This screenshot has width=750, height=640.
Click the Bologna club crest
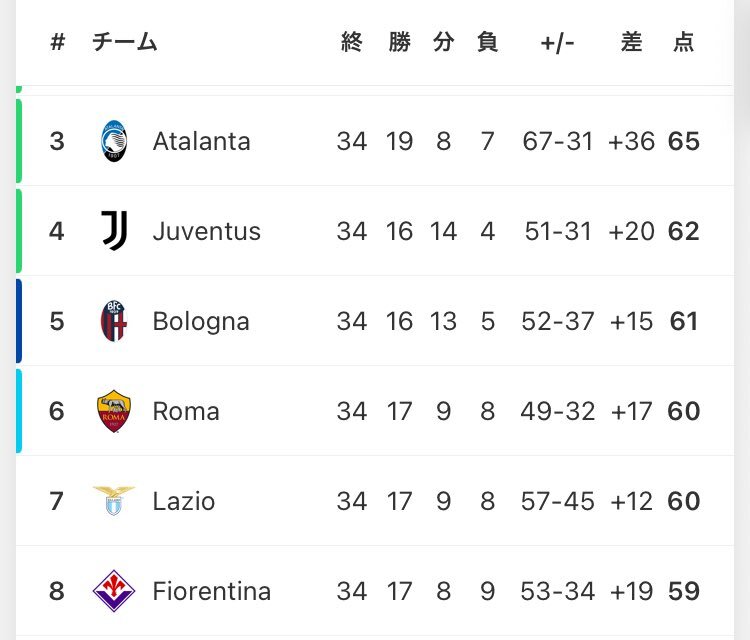click(x=114, y=321)
